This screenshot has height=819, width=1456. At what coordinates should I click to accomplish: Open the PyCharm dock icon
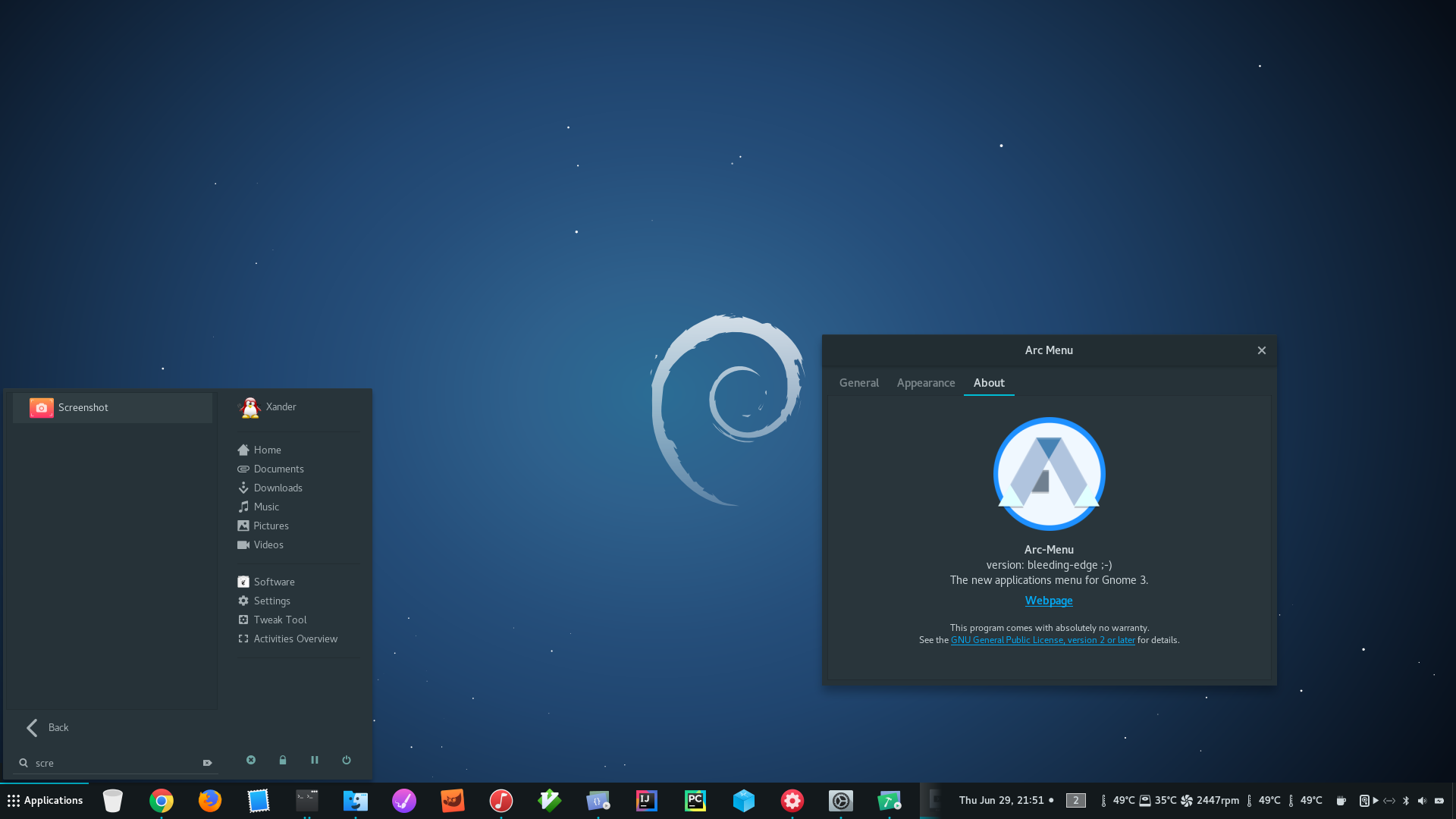tap(695, 801)
